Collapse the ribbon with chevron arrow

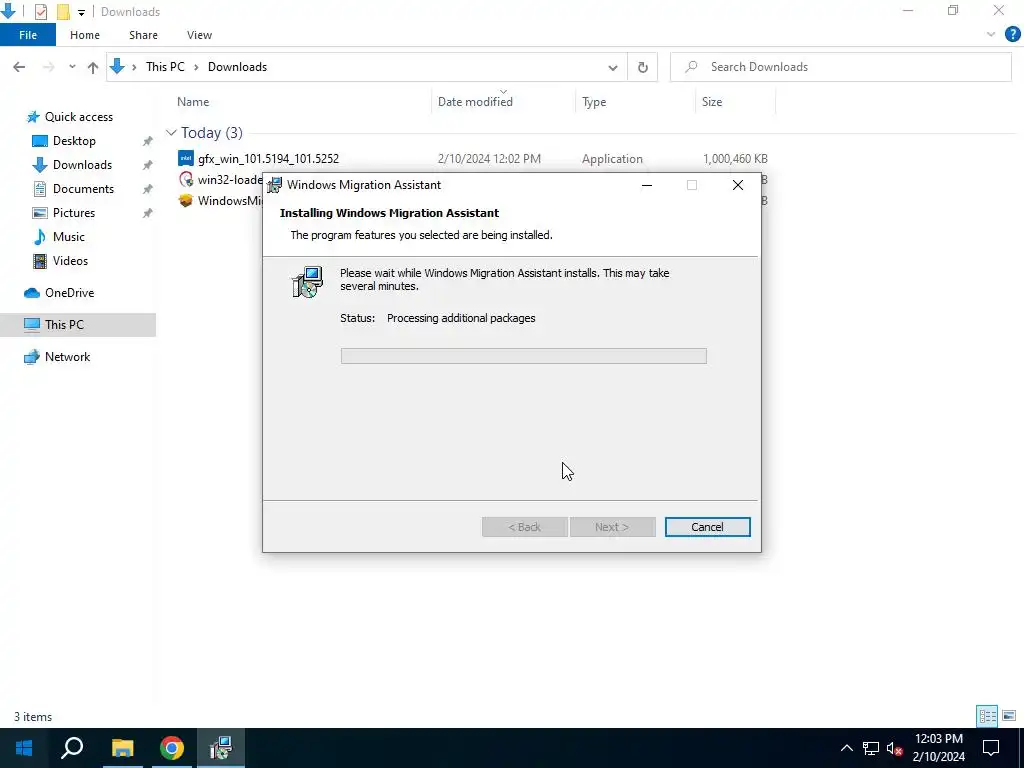click(x=991, y=35)
